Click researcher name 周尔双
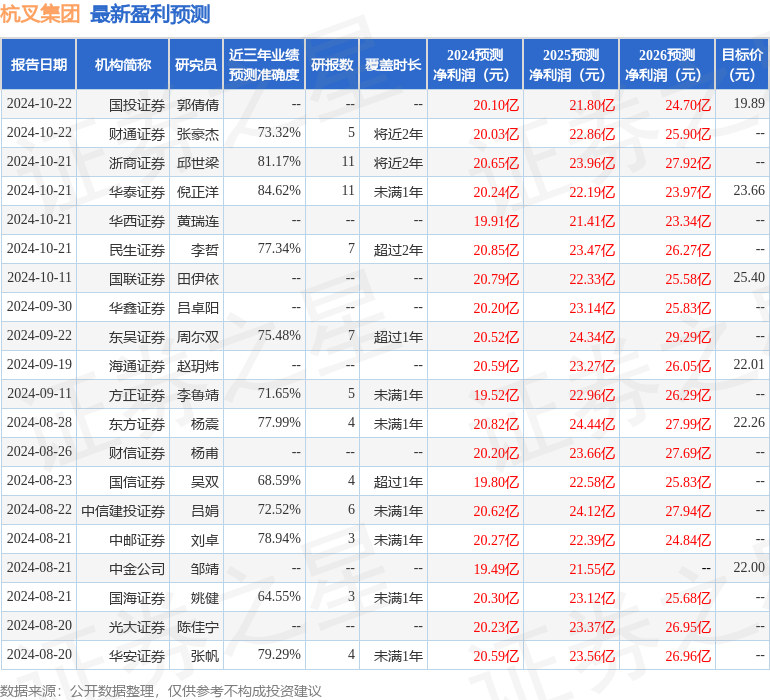Viewport: 770px width, 700px height. 197,336
